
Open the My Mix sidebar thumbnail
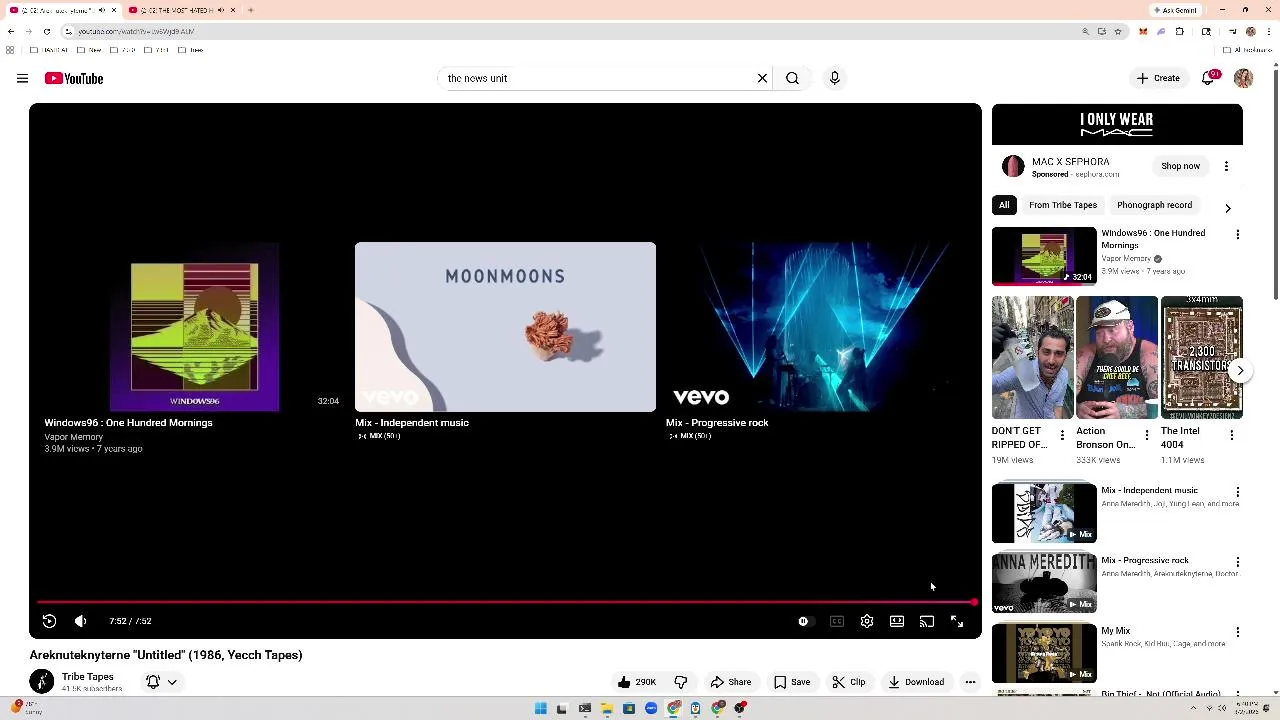pos(1044,653)
